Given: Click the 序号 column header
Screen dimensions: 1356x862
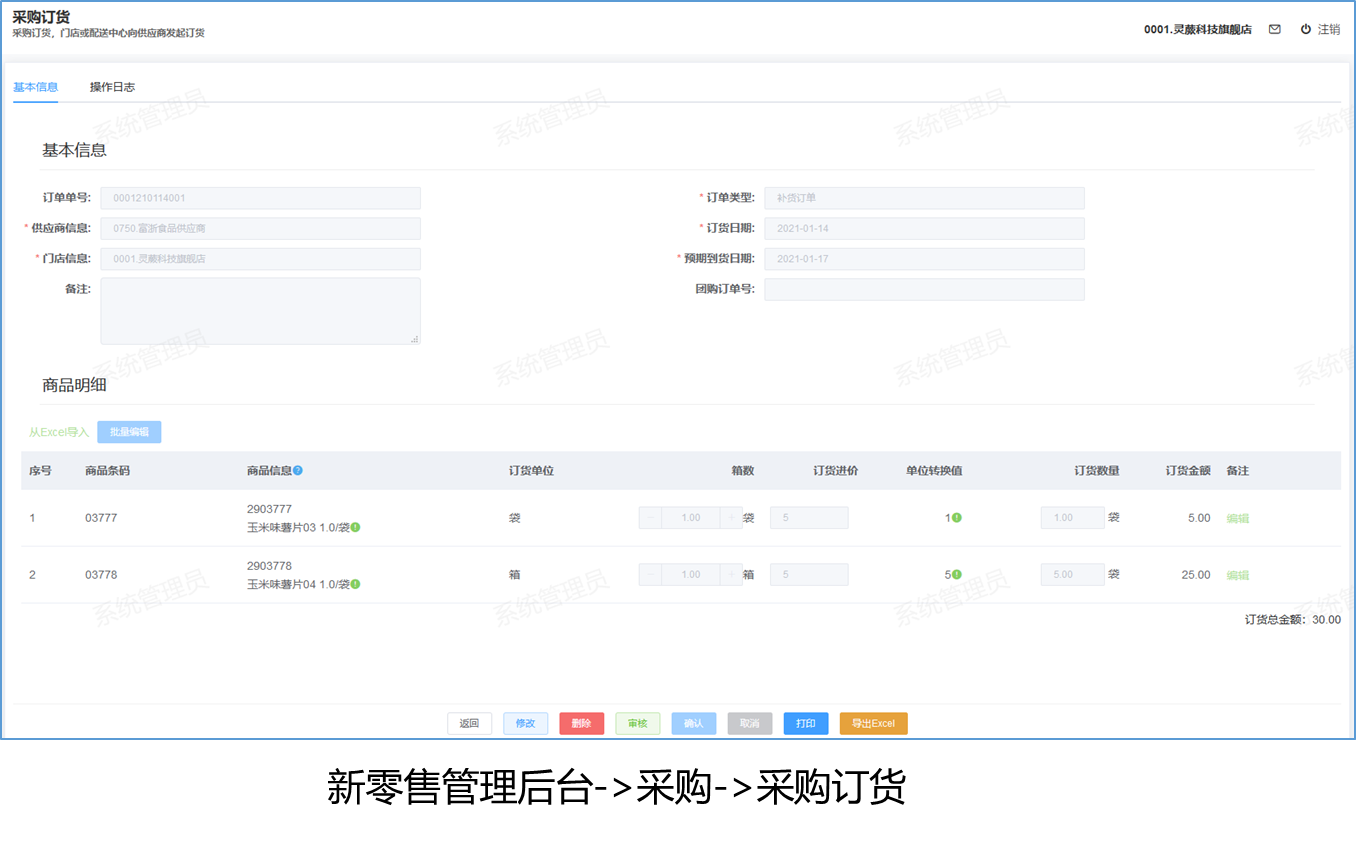Looking at the screenshot, I should [x=40, y=471].
